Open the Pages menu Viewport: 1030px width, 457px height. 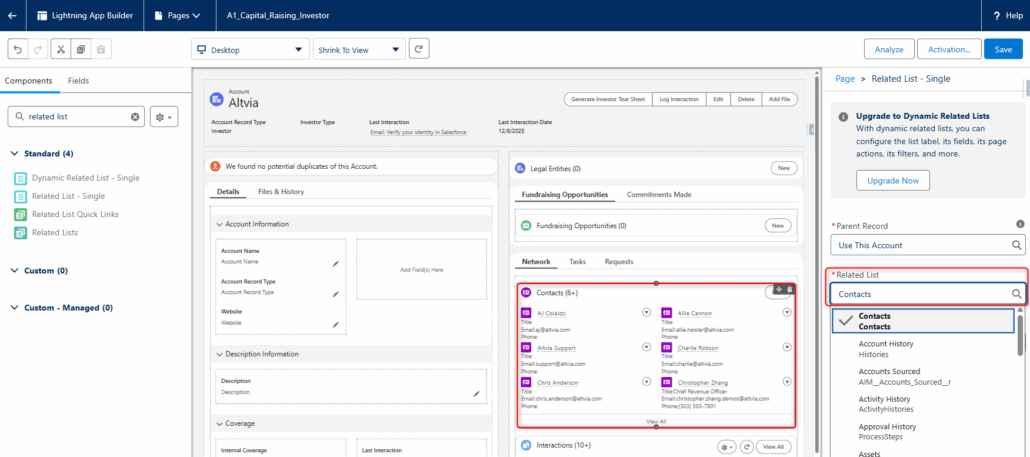pos(178,15)
